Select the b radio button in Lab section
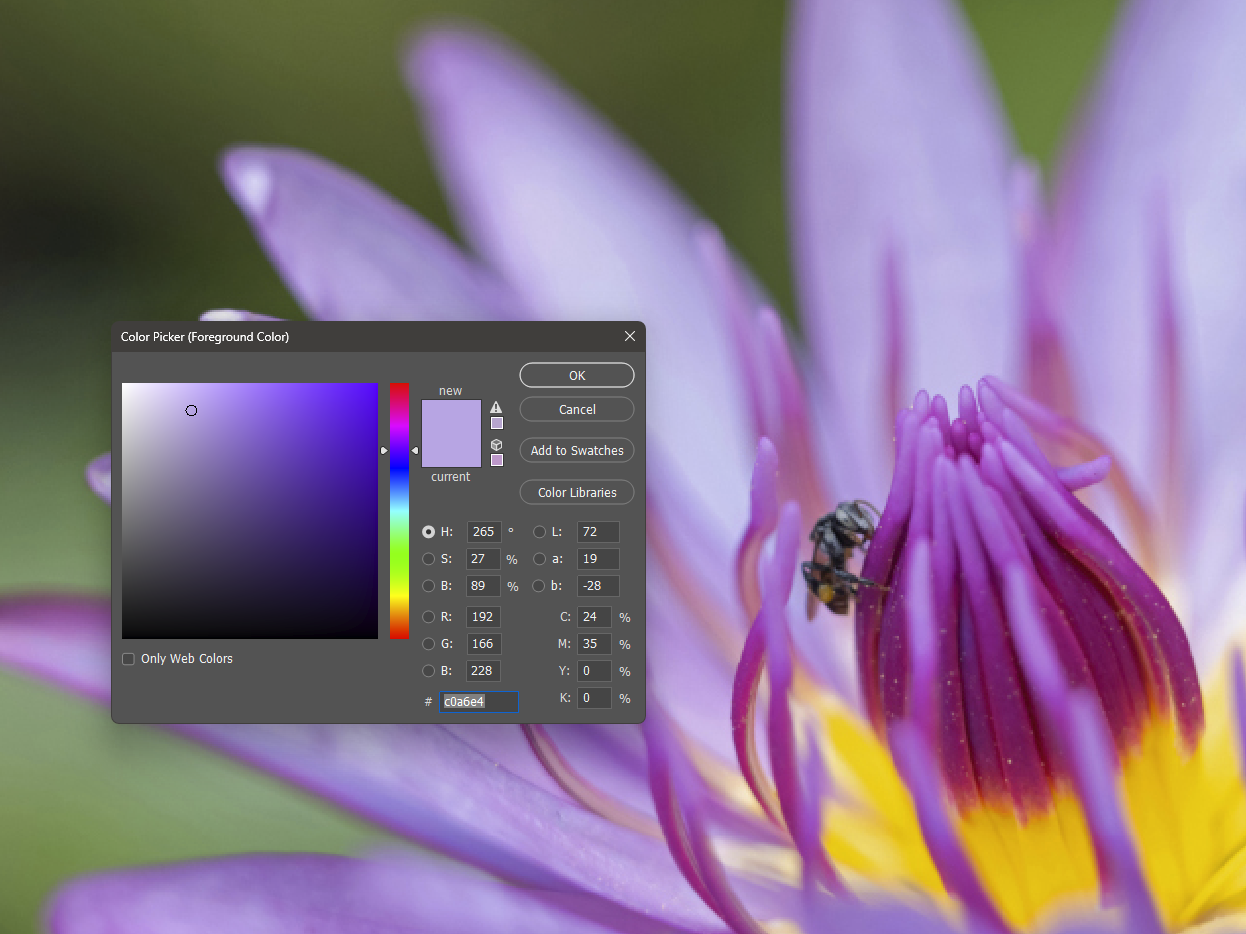Screen dimensions: 1246x934 coord(539,586)
